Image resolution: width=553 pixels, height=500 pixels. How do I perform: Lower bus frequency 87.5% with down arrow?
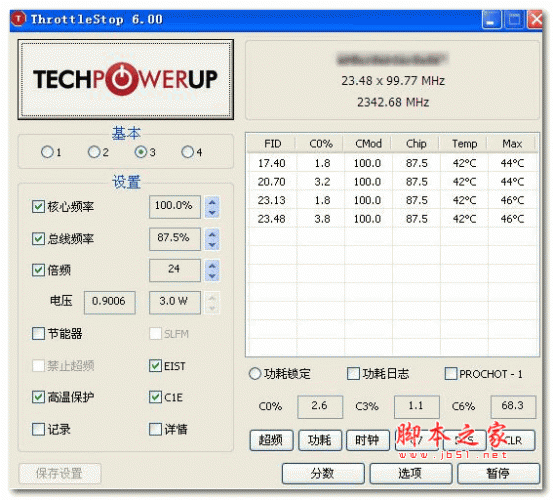click(x=212, y=244)
